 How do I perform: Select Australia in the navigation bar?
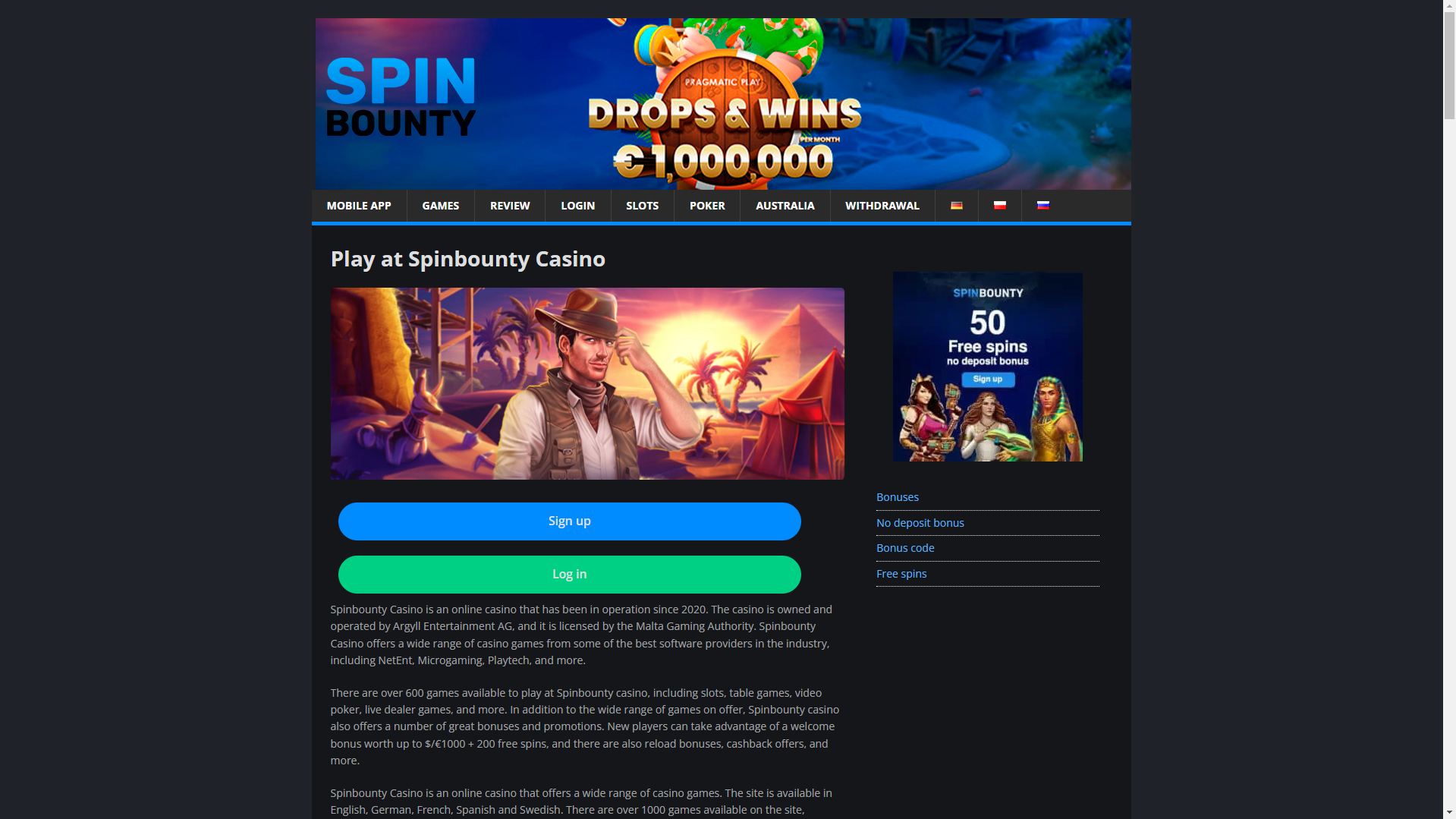[785, 206]
